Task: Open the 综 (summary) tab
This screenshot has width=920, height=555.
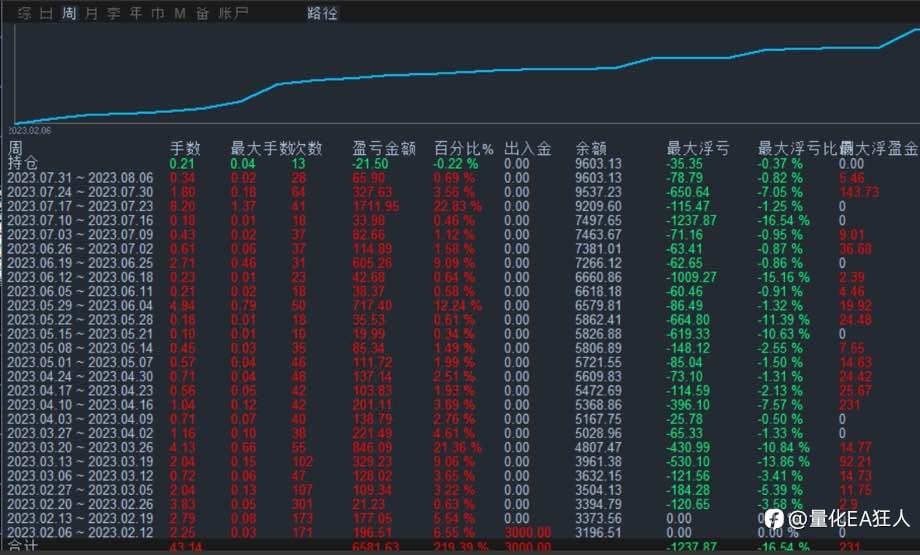Action: tap(24, 13)
